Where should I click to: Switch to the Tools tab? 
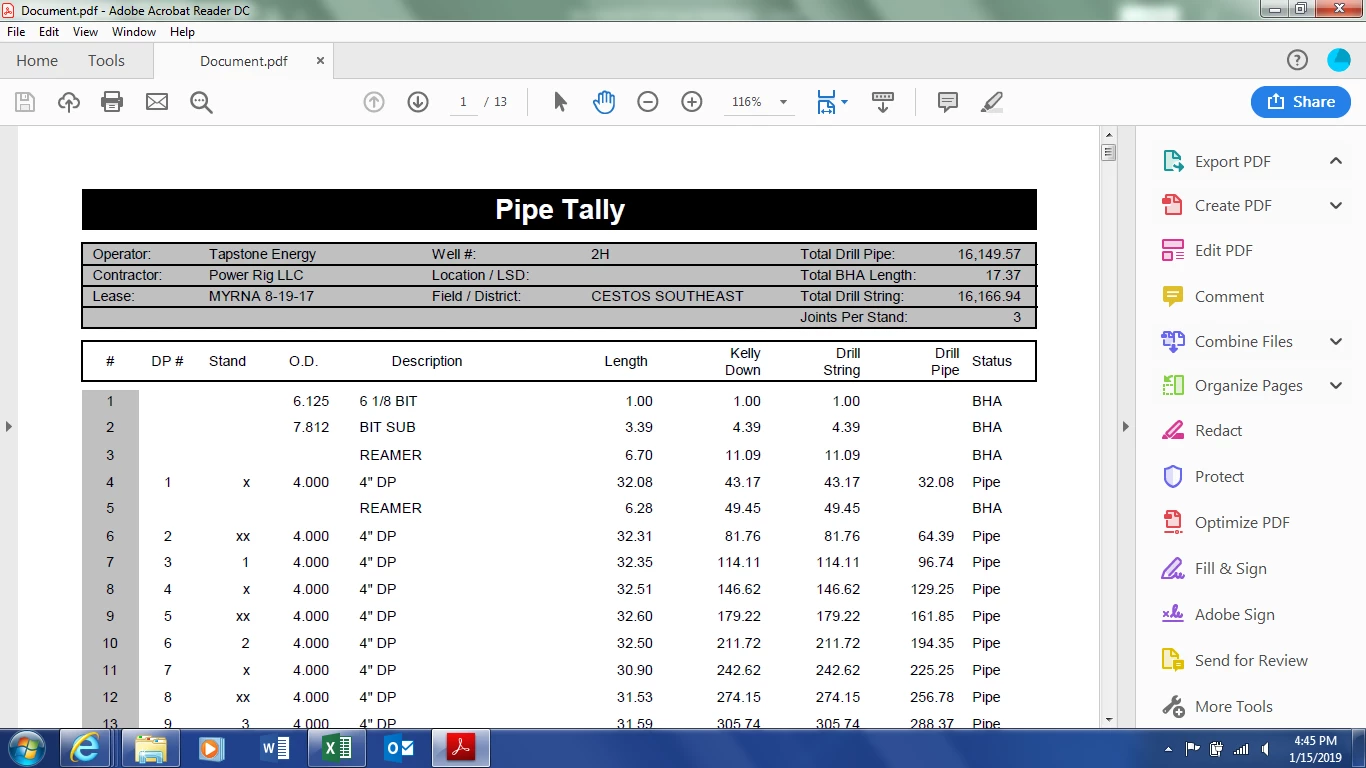tap(106, 61)
